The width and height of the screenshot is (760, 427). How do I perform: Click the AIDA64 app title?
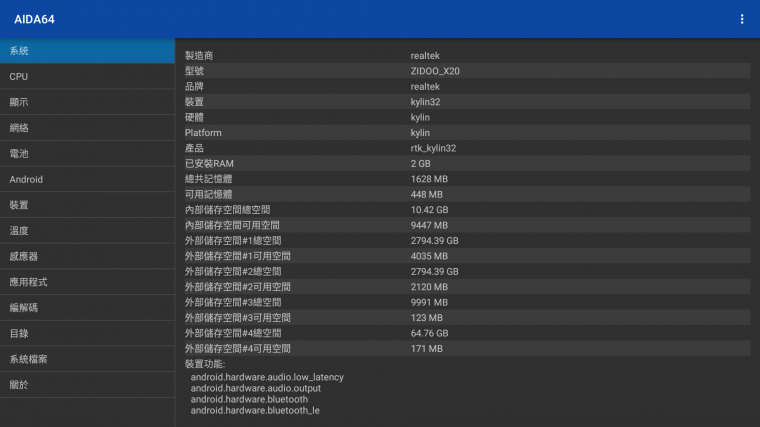click(x=34, y=19)
